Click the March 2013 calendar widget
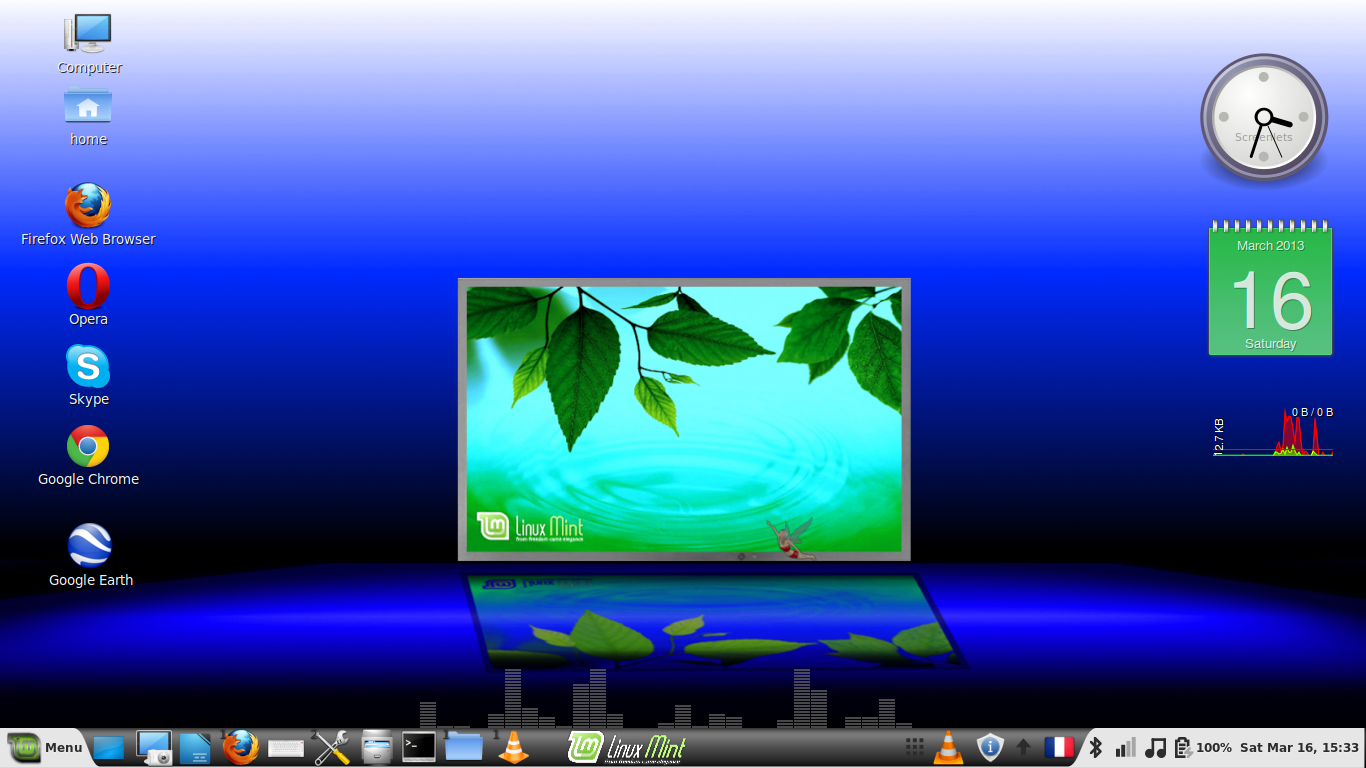The image size is (1366, 768). (x=1270, y=288)
